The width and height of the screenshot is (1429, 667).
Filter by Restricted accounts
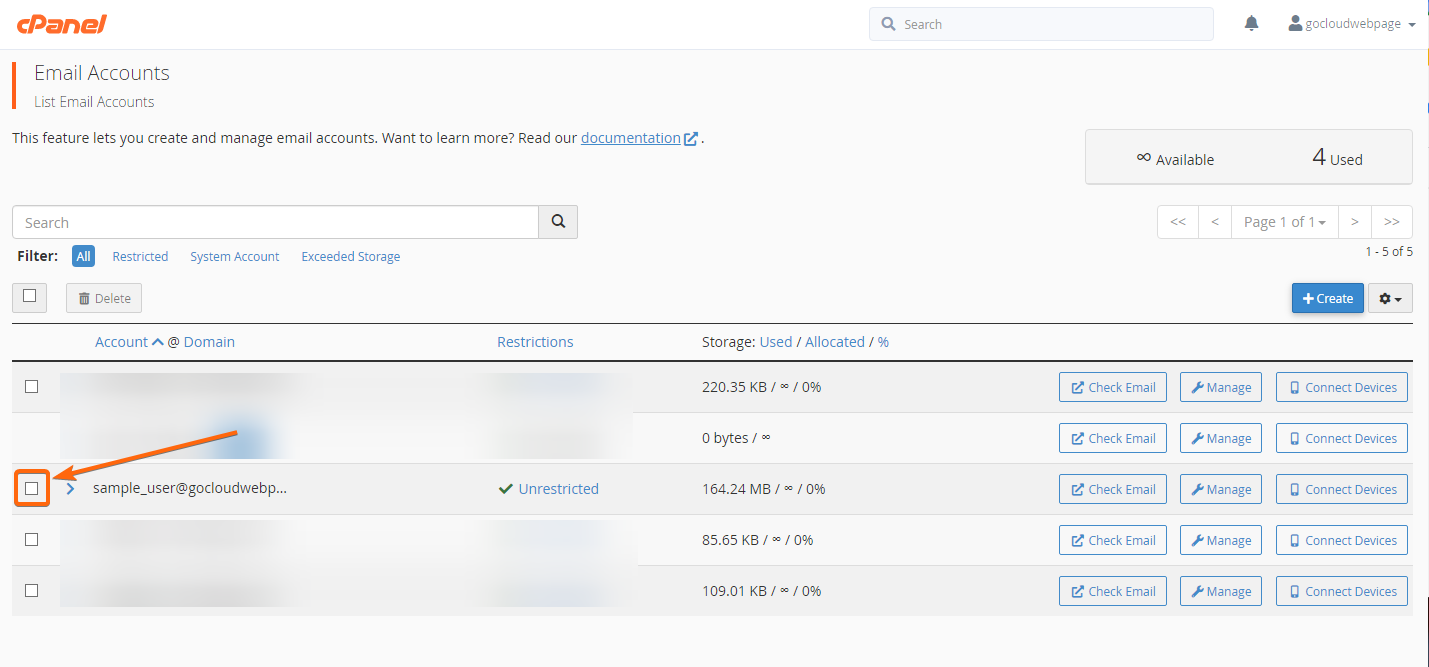(140, 257)
